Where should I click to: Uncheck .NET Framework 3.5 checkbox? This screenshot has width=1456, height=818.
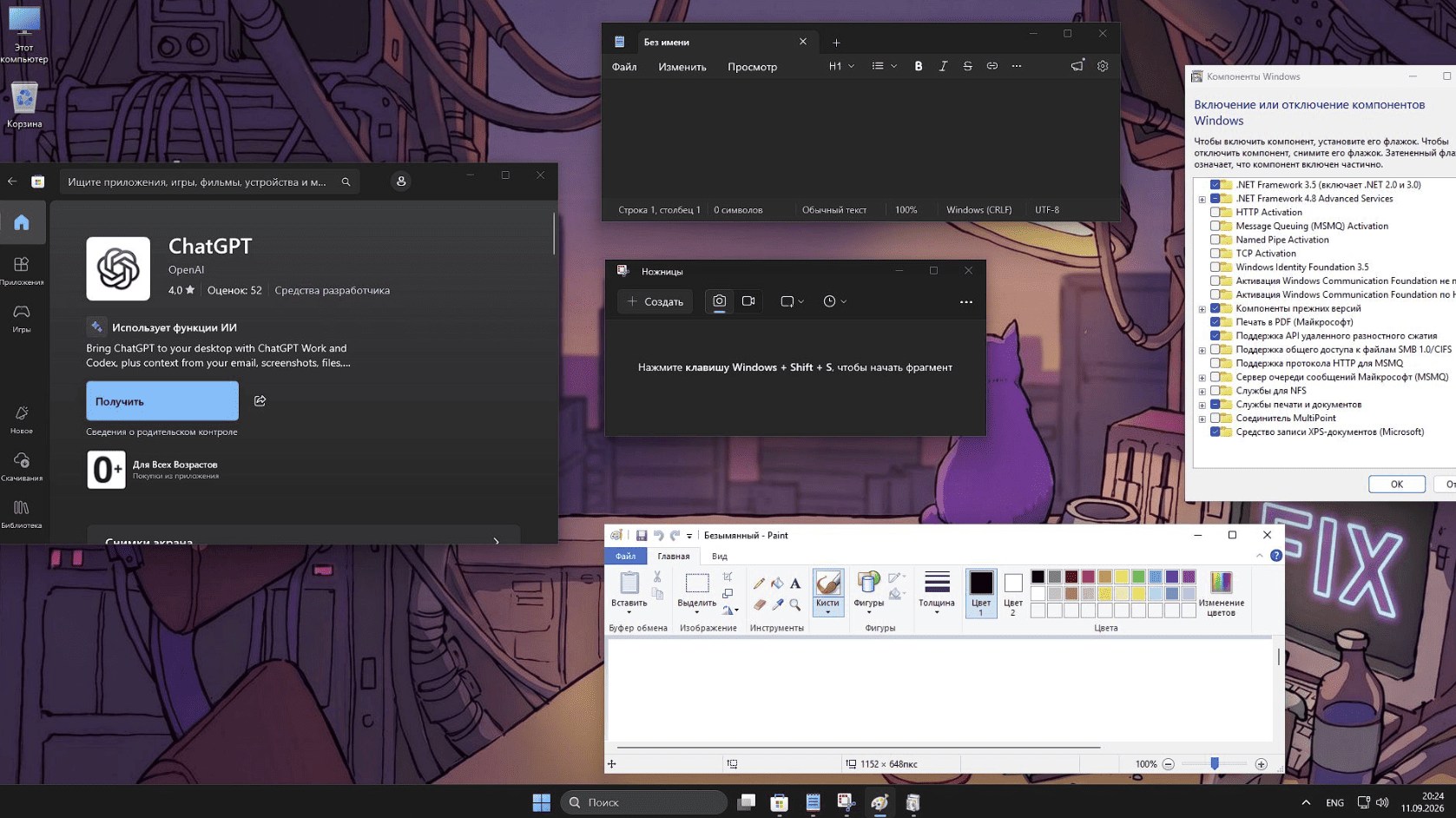click(x=1216, y=185)
